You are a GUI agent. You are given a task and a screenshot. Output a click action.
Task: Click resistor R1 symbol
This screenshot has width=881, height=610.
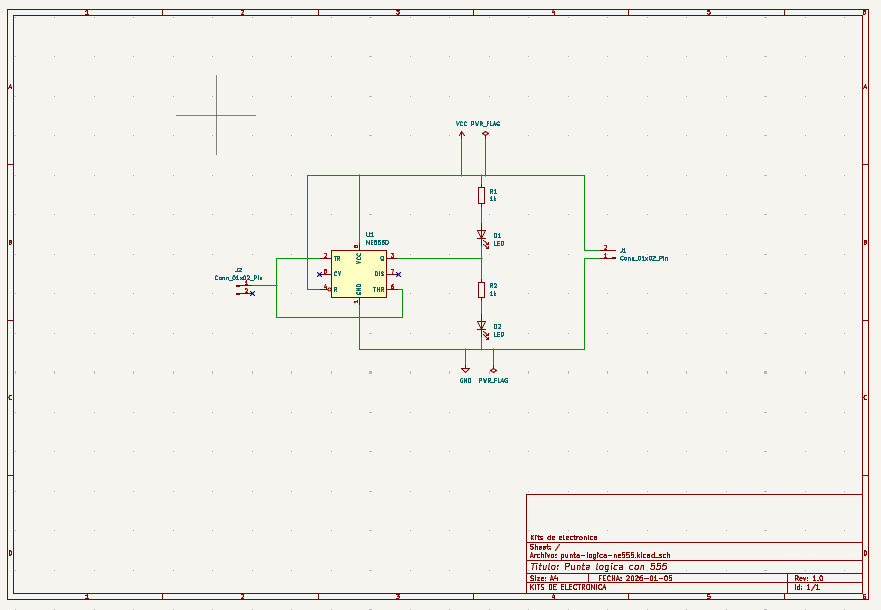pyautogui.click(x=481, y=195)
